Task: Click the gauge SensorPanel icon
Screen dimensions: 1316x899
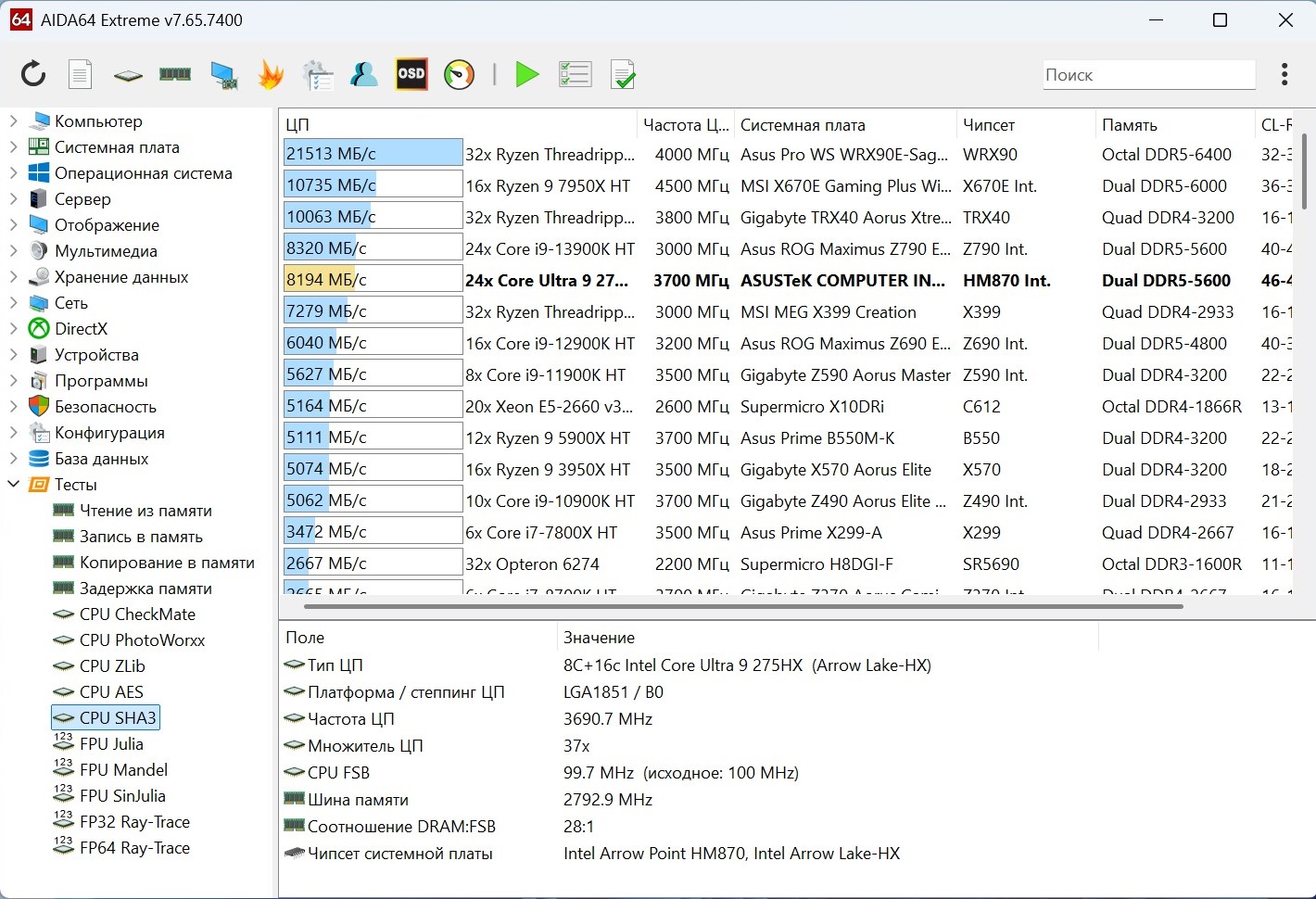Action: tap(459, 74)
